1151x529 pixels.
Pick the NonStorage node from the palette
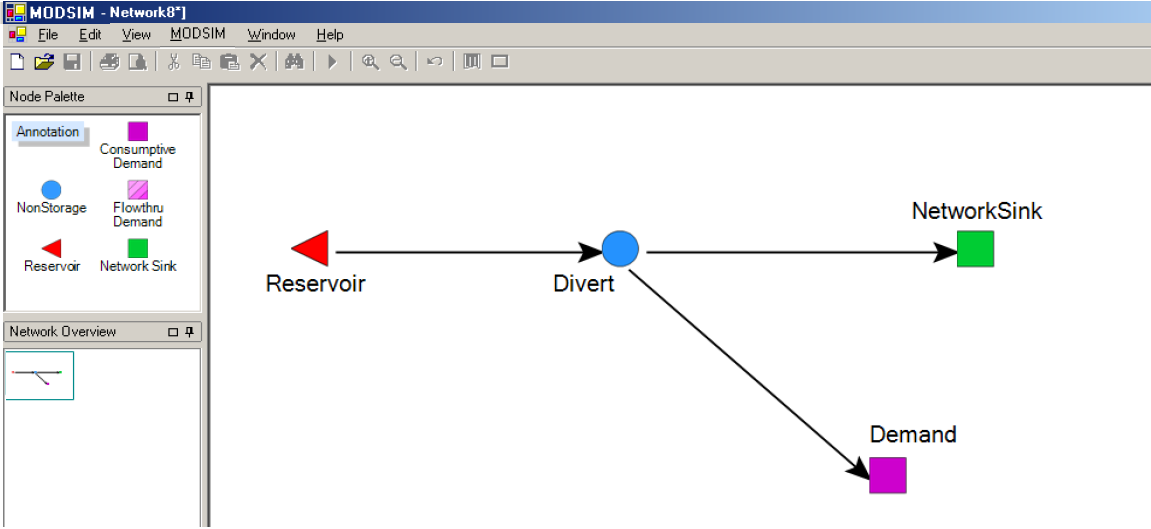(x=51, y=190)
